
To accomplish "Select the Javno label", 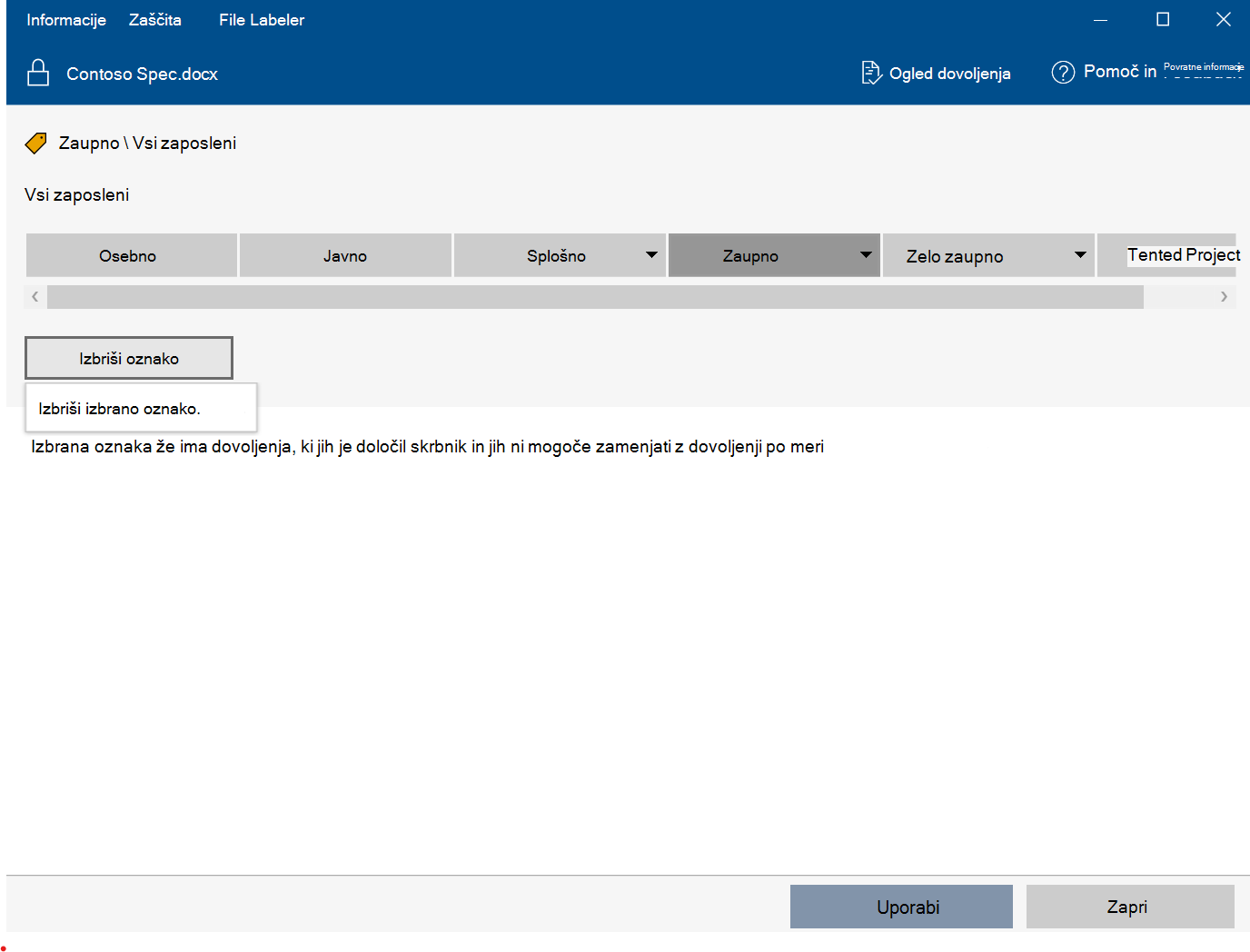I will pyautogui.click(x=345, y=255).
